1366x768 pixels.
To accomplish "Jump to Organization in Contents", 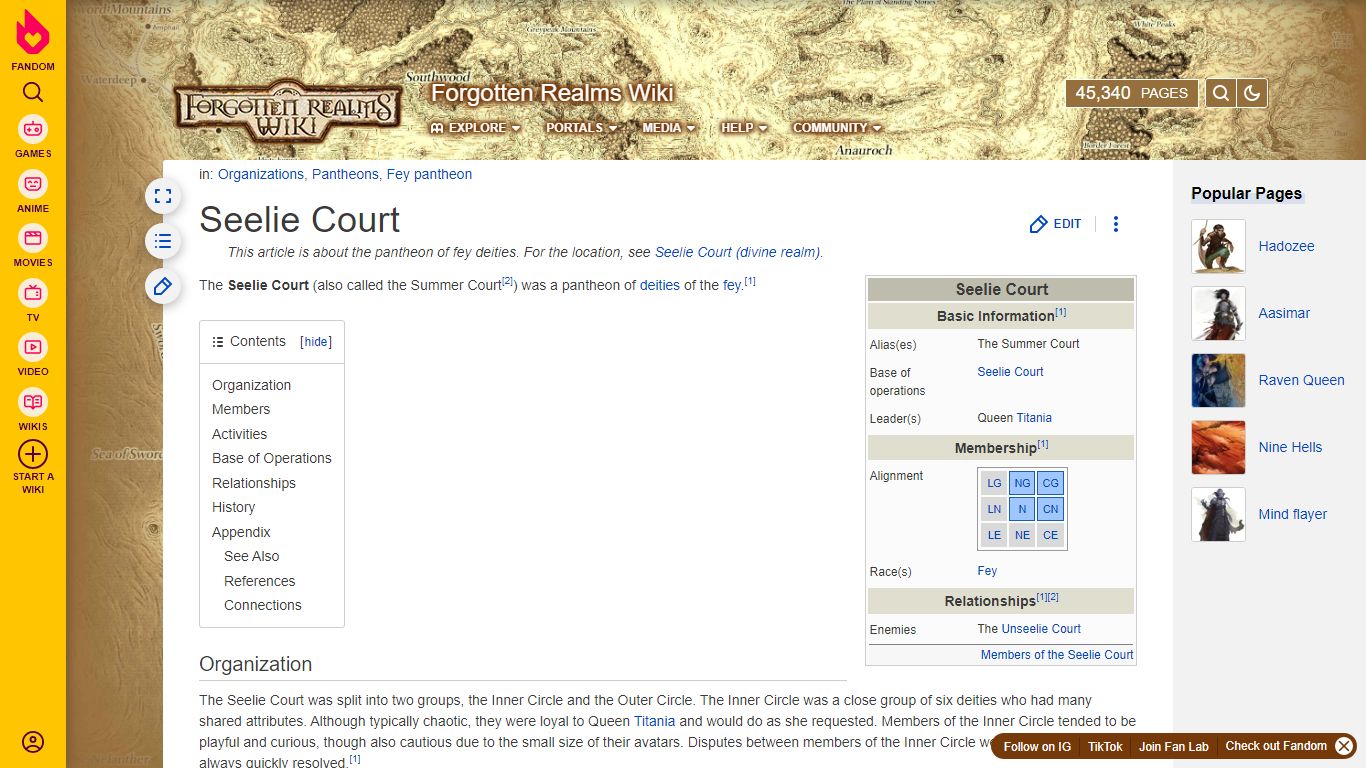I will tap(251, 385).
